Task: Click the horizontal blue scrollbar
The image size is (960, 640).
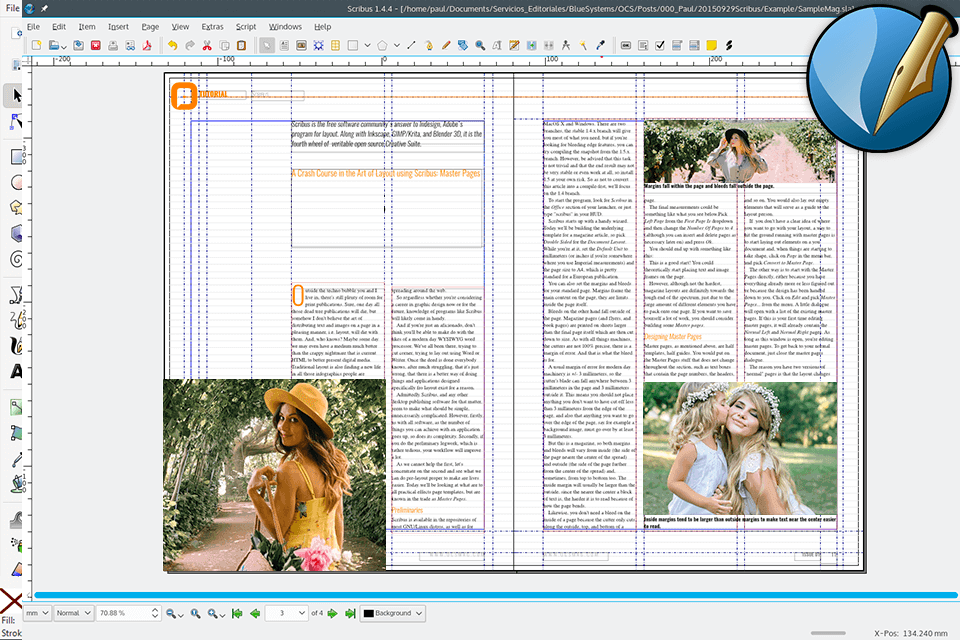Action: tap(480, 596)
